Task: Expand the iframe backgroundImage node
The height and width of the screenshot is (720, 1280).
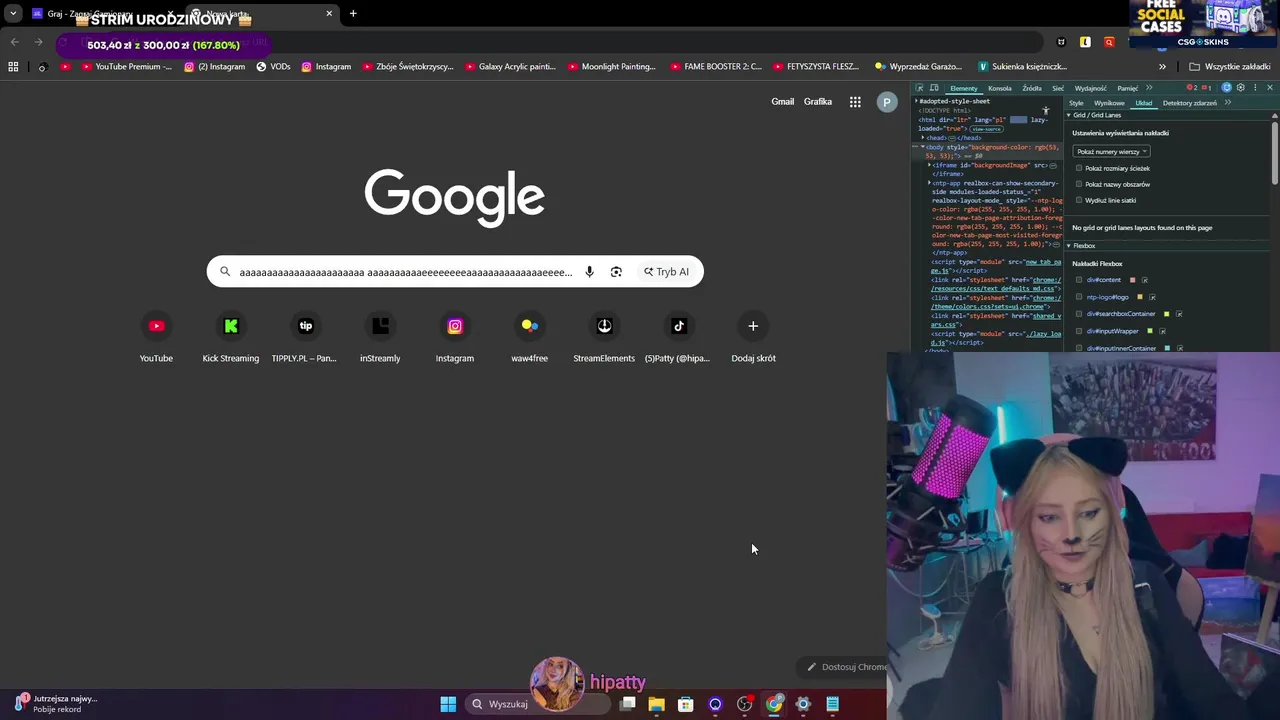Action: click(929, 165)
